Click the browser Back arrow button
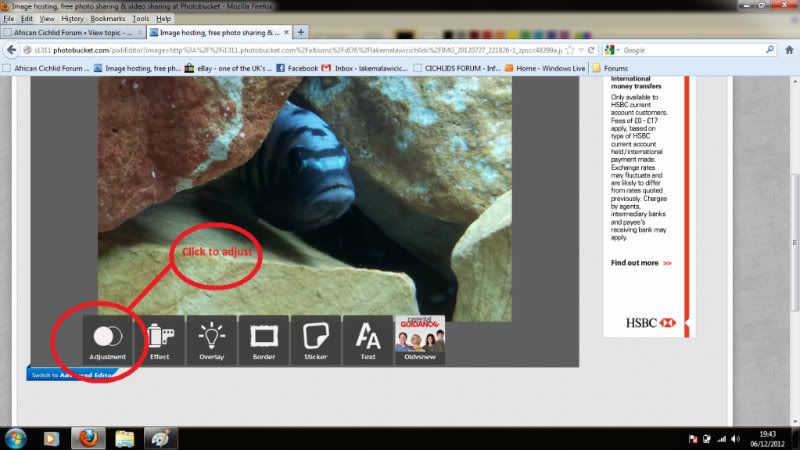This screenshot has width=800, height=450. tap(11, 50)
